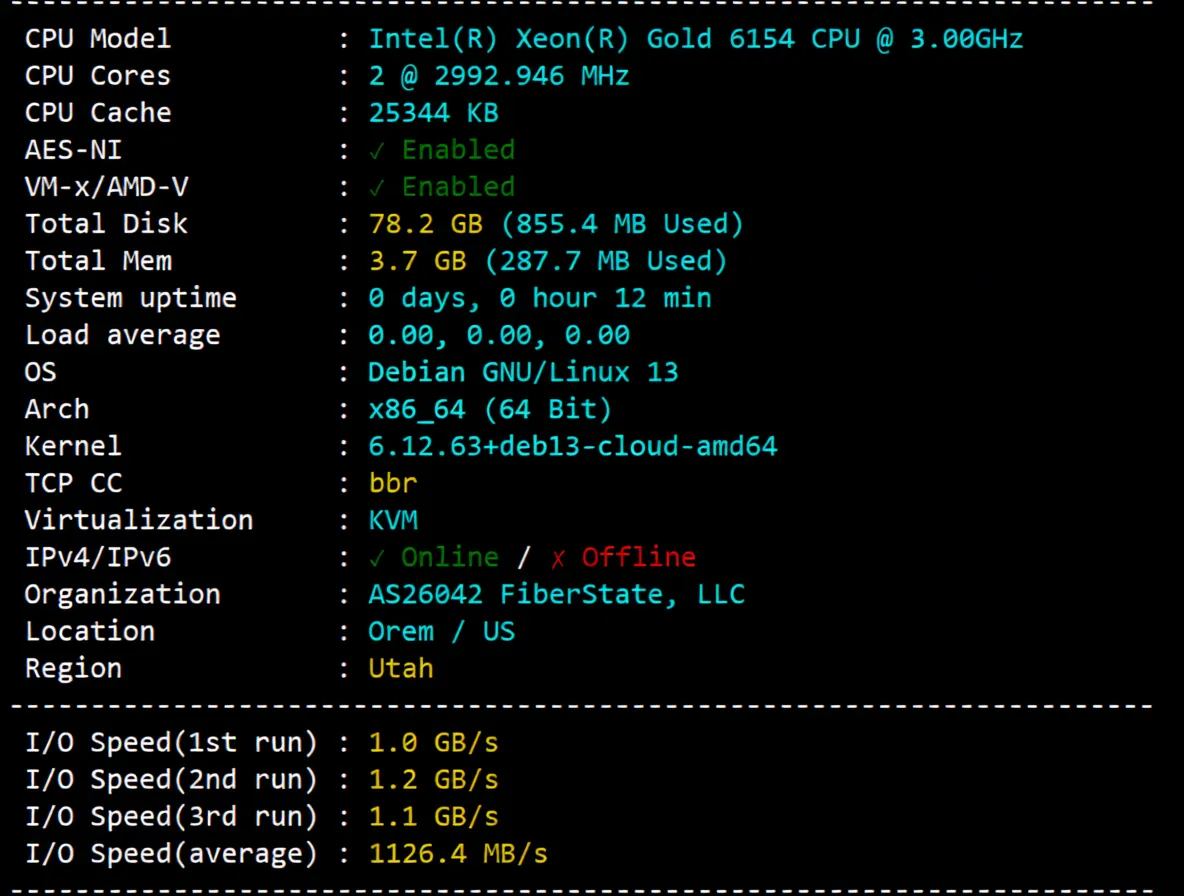
Task: Click the Orem / US location text
Action: (442, 630)
